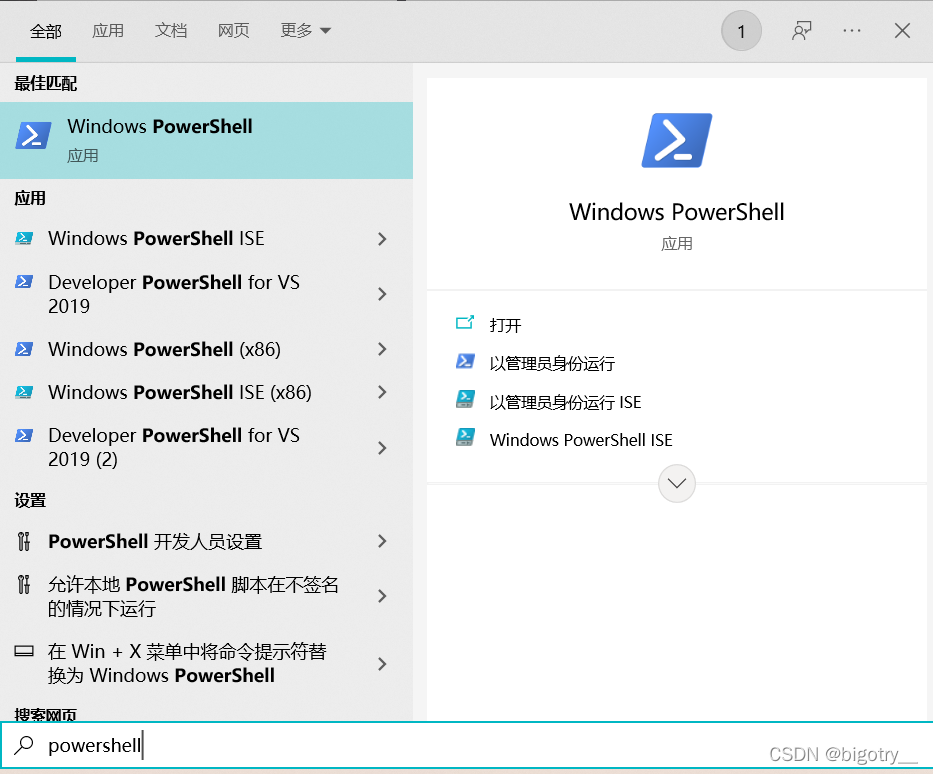Screen dimensions: 933x774
Task: Expand arrow for 允许本地 PowerShell 脚本 setting
Action: pos(382,596)
